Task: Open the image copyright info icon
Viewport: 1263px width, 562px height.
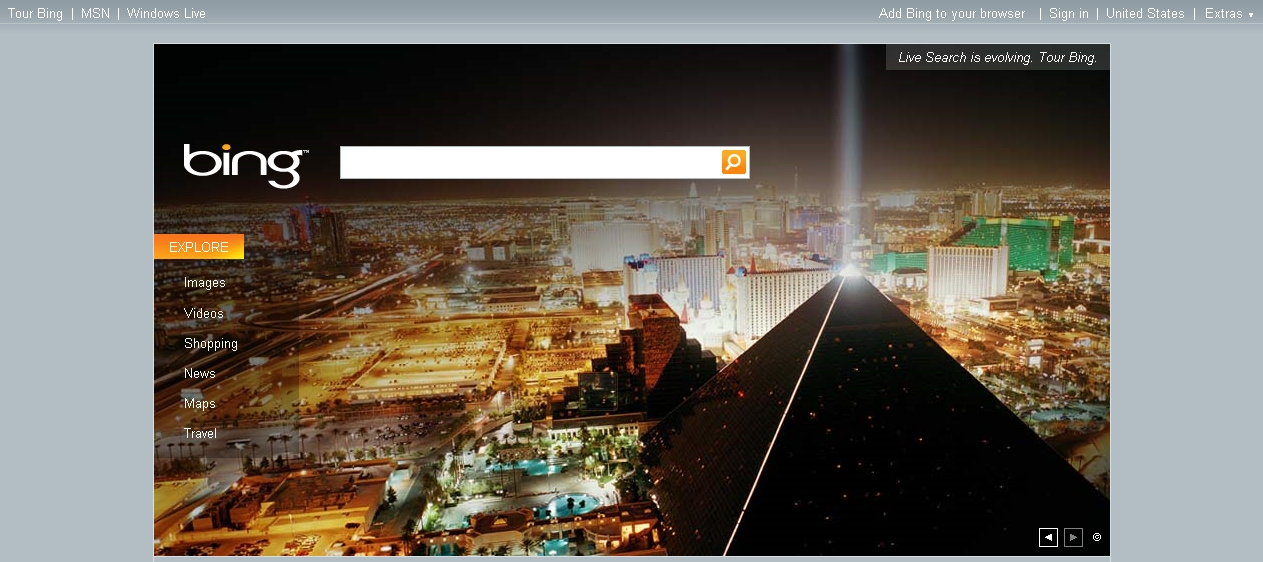Action: click(x=1097, y=537)
